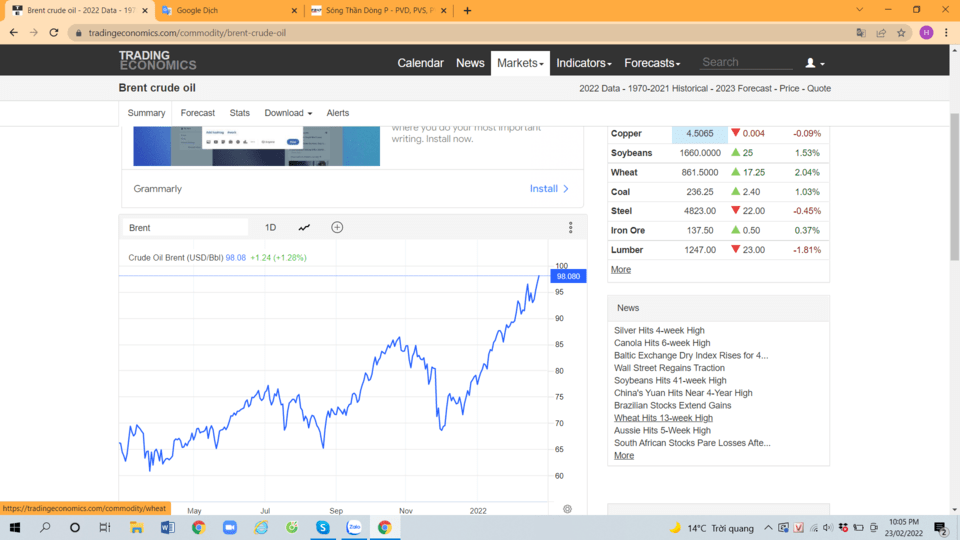This screenshot has height=540, width=960.
Task: Open a new browser tab
Action: tap(467, 10)
